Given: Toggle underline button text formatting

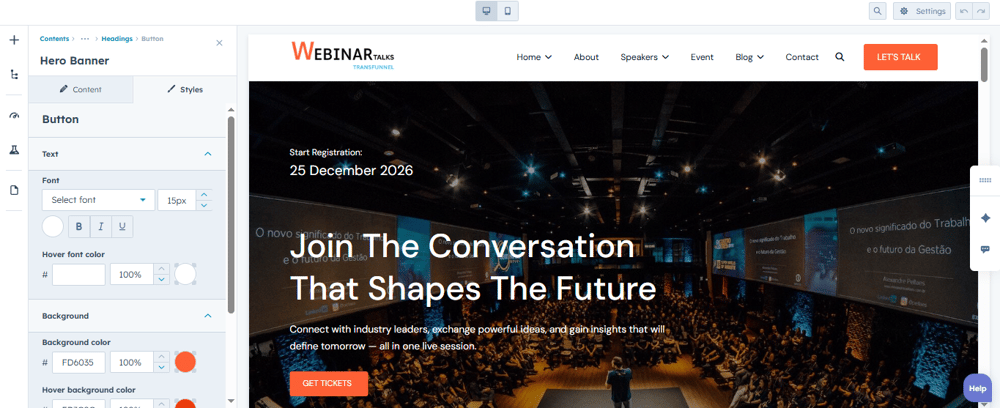Looking at the screenshot, I should point(122,226).
